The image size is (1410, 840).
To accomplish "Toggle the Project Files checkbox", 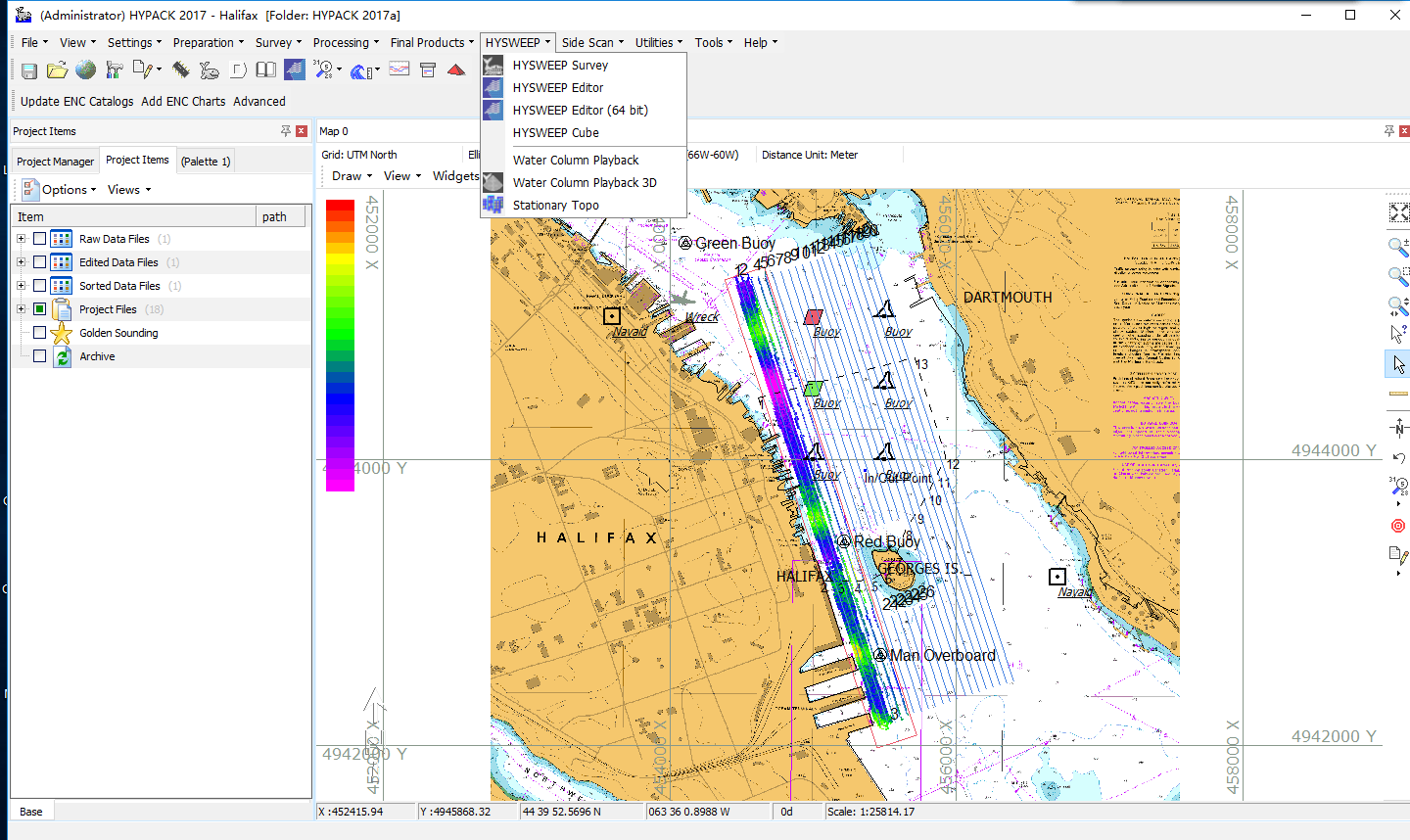I will click(x=39, y=309).
